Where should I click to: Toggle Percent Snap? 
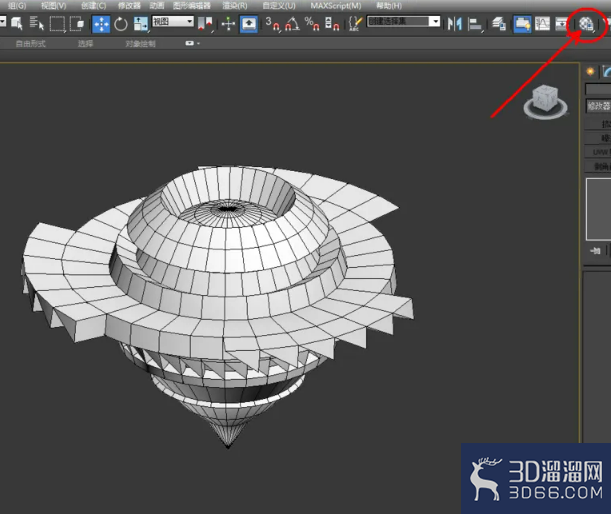click(x=312, y=24)
